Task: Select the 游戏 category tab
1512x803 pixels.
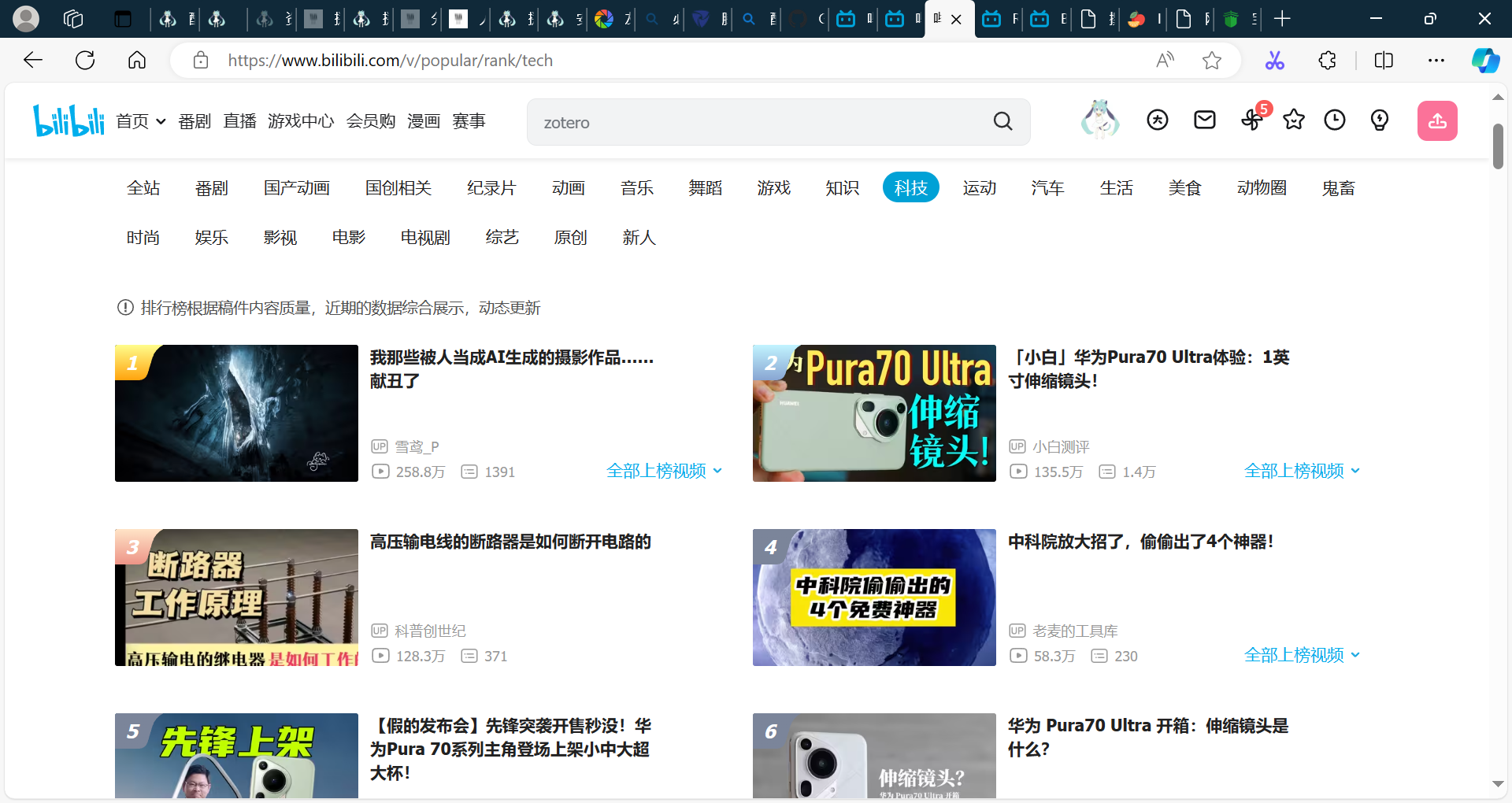Action: point(774,187)
